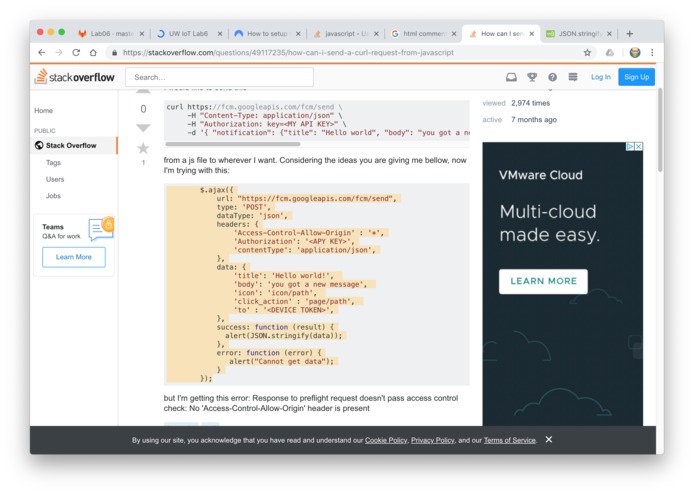Dismiss the cookie policy banner
The width and height of the screenshot is (695, 494).
[549, 440]
